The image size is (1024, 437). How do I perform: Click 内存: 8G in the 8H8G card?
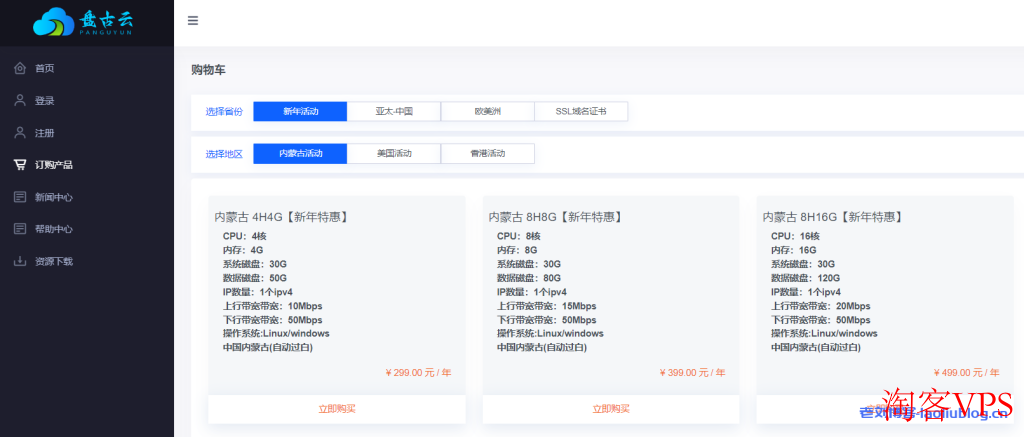click(517, 250)
